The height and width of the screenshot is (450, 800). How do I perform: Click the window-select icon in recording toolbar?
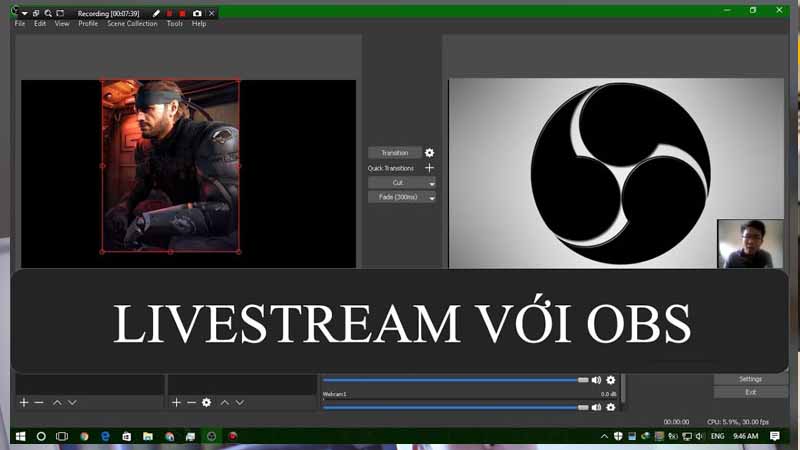coord(36,13)
